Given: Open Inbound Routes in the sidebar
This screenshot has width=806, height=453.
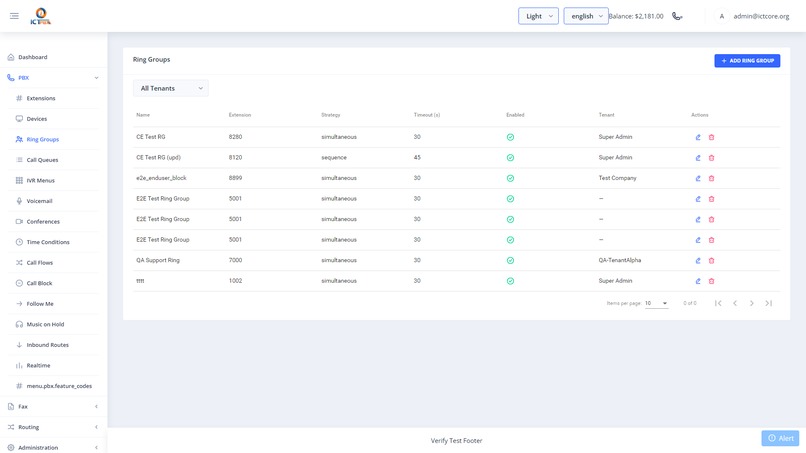Looking at the screenshot, I should (x=47, y=345).
